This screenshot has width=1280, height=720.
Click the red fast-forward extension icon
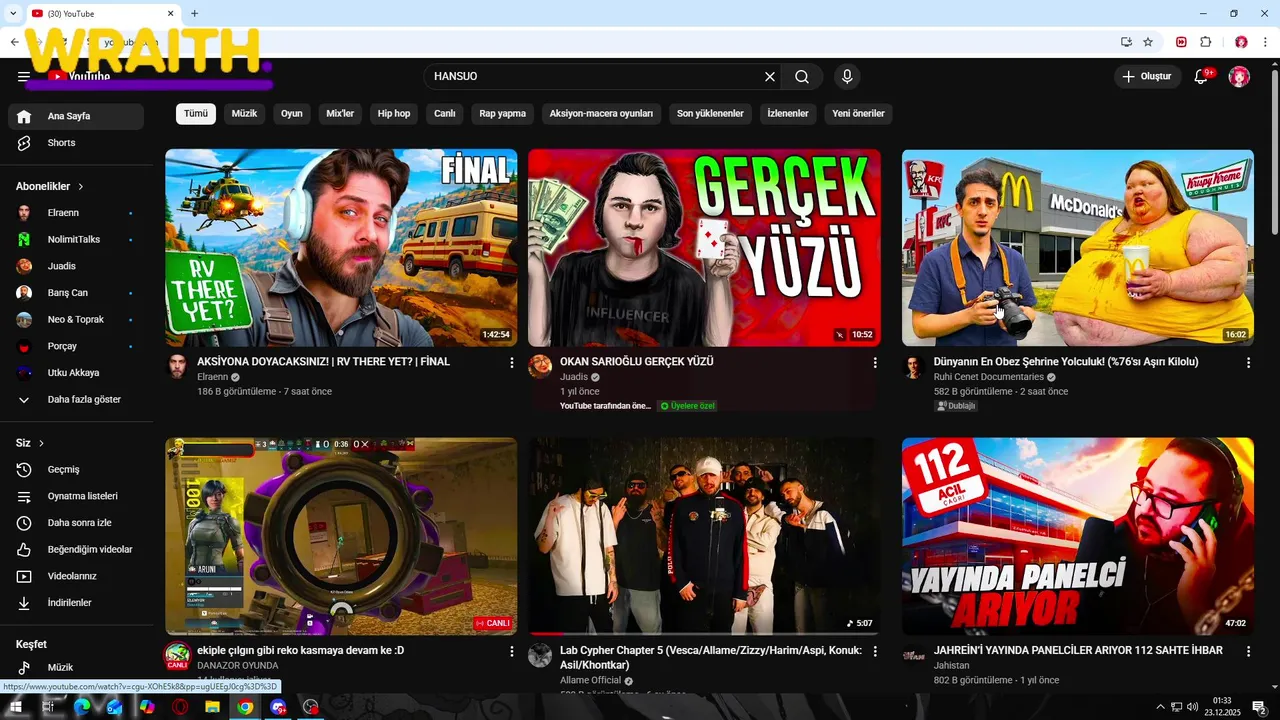tap(1182, 42)
